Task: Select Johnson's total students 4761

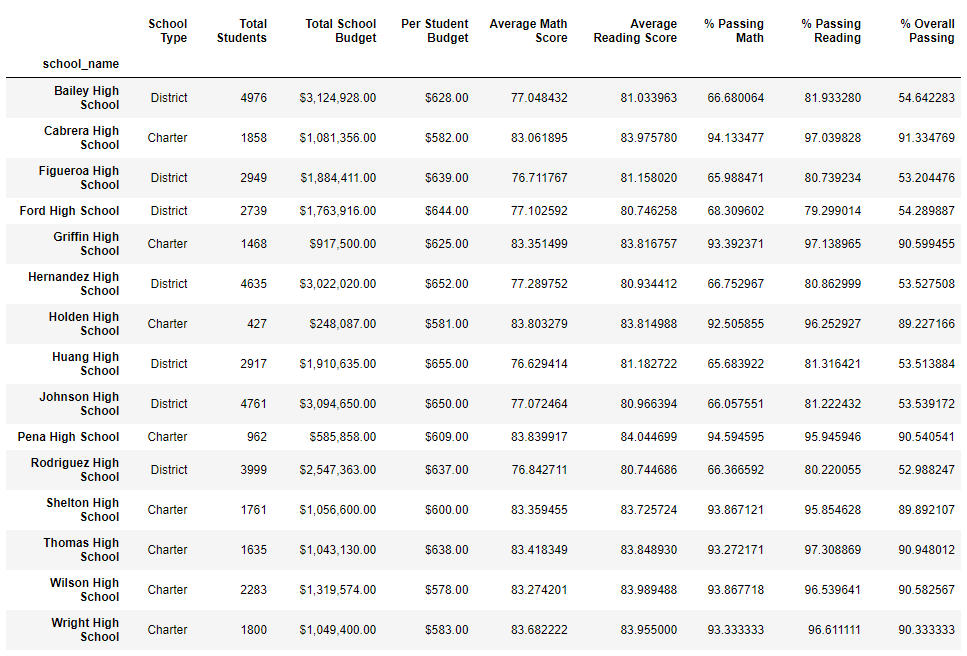Action: 253,404
